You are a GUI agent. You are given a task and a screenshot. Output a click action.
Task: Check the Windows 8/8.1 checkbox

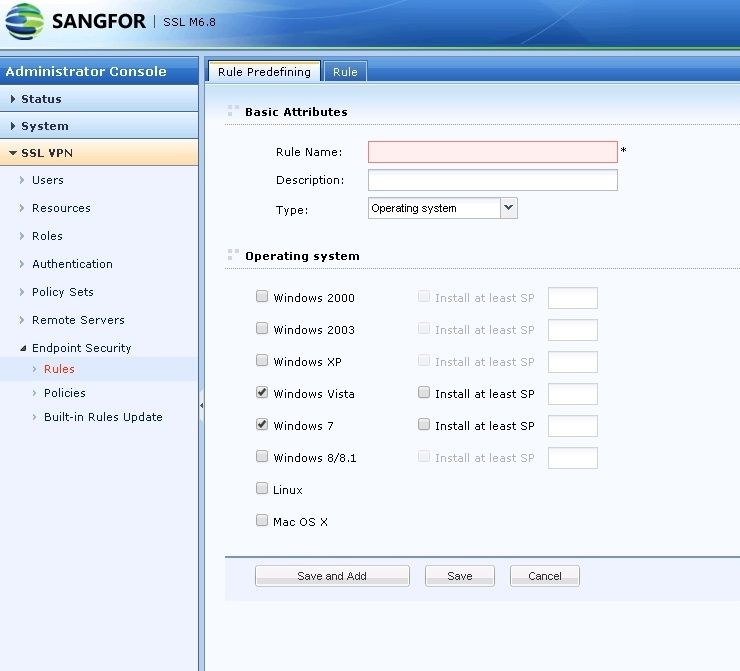[x=262, y=456]
